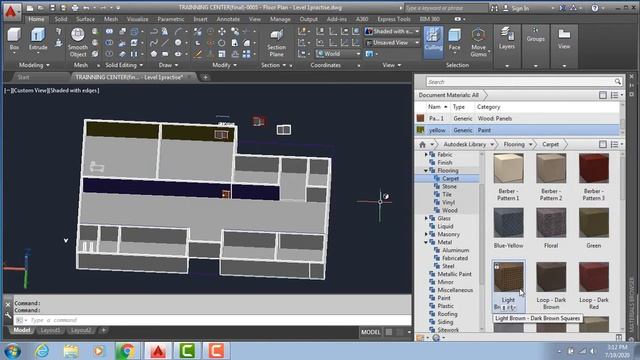Go to the Materials library Home icon
Viewport: 640px width, 360px height.
[x=422, y=144]
